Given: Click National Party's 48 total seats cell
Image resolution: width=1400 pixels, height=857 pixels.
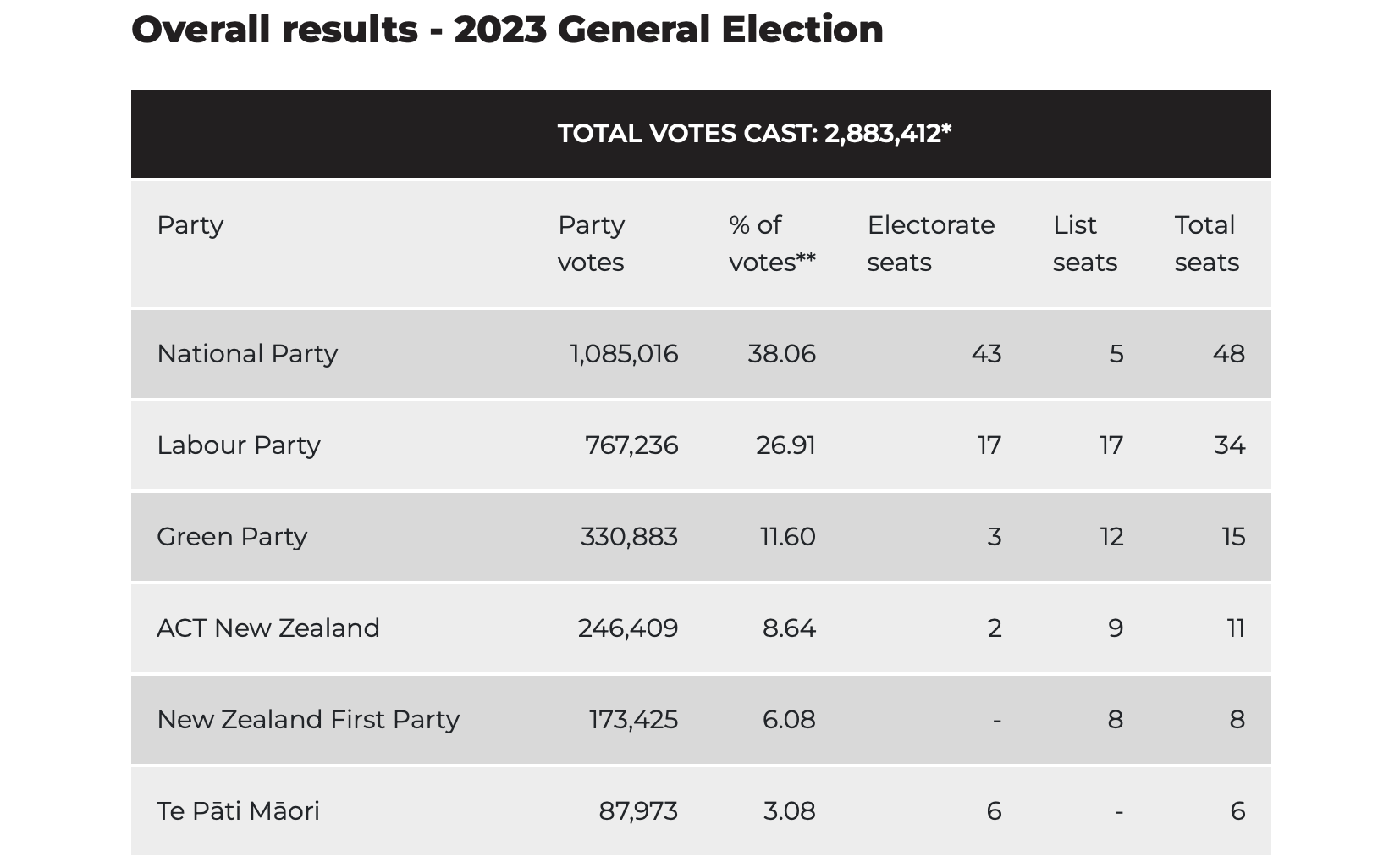Looking at the screenshot, I should point(1228,354).
